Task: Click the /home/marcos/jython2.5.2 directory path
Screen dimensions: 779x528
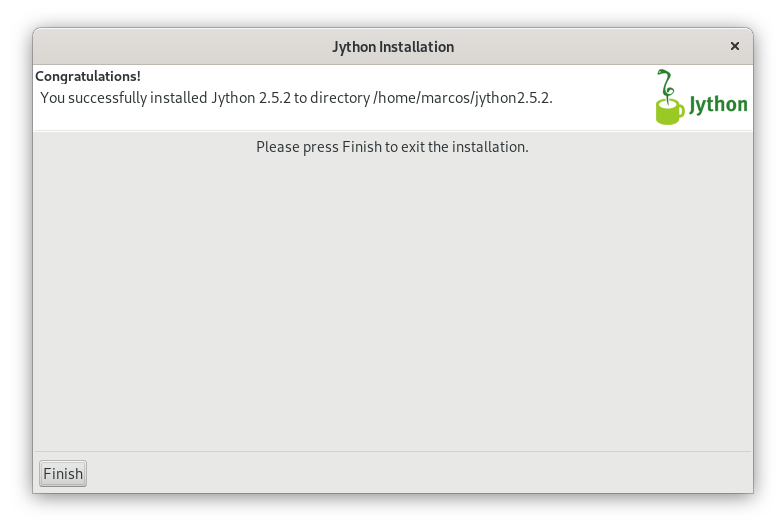Action: pos(462,98)
